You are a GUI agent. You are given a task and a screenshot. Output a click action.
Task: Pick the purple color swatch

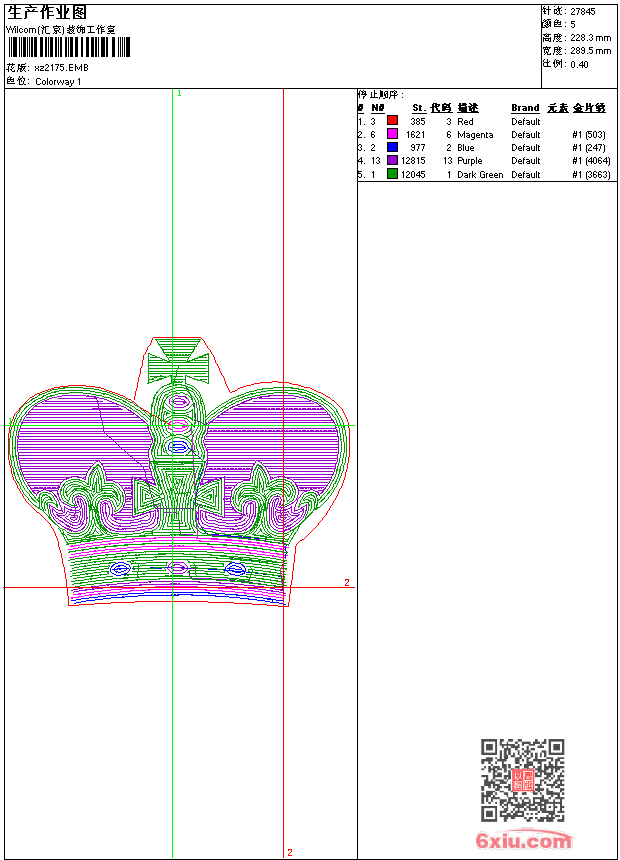click(392, 160)
